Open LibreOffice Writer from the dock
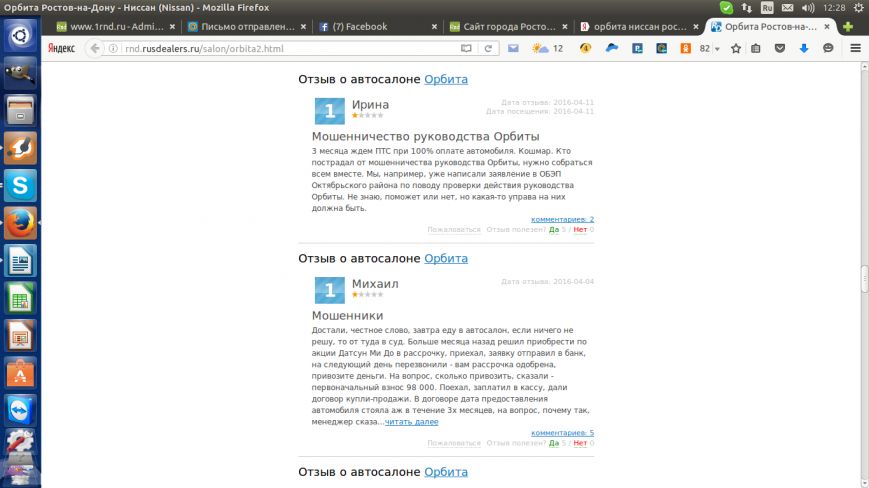This screenshot has width=869, height=488. (20, 261)
